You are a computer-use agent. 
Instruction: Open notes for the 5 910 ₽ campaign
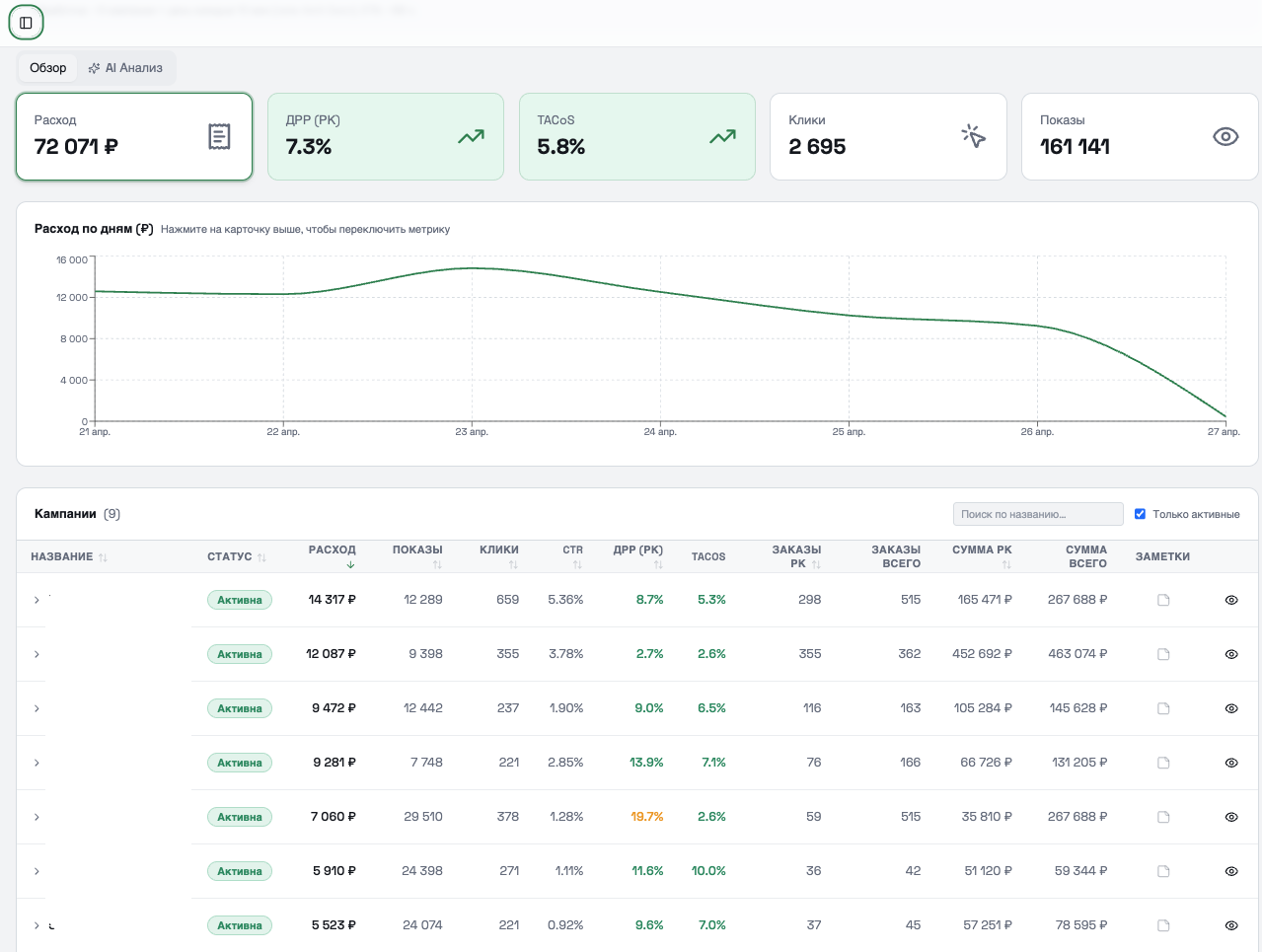(x=1163, y=871)
